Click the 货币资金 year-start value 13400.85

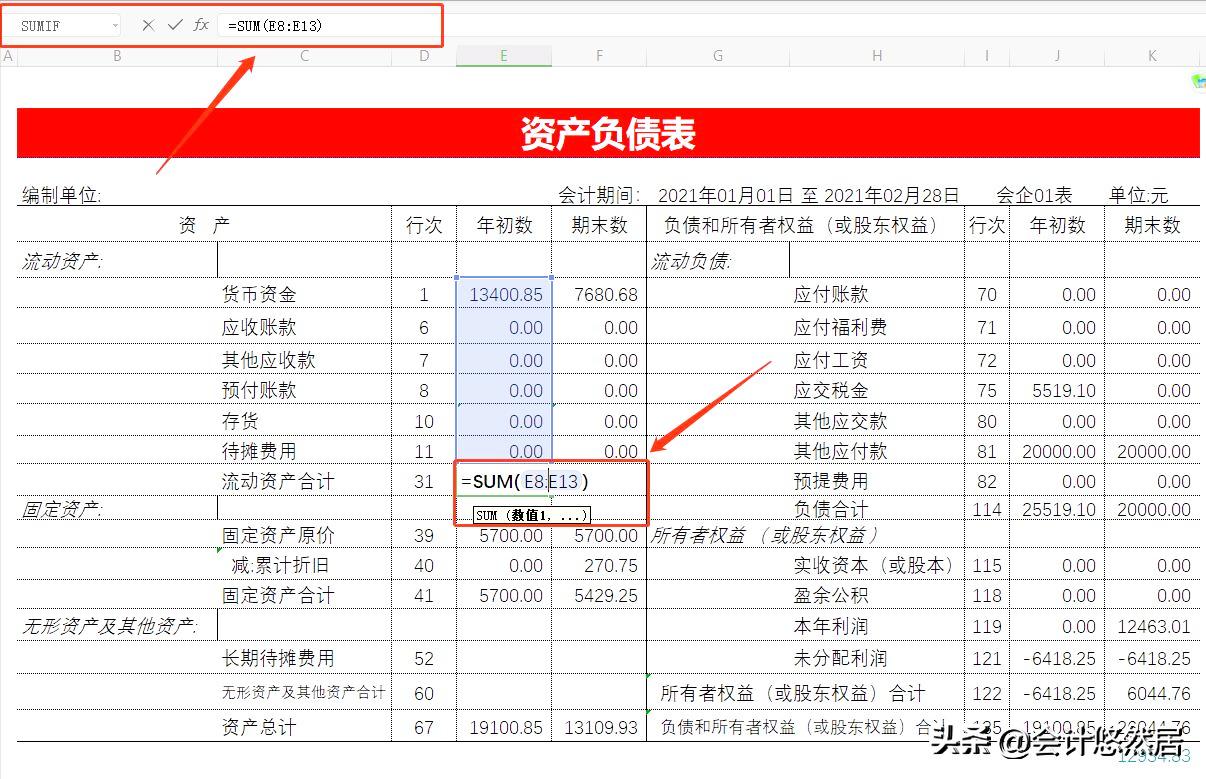pos(504,294)
